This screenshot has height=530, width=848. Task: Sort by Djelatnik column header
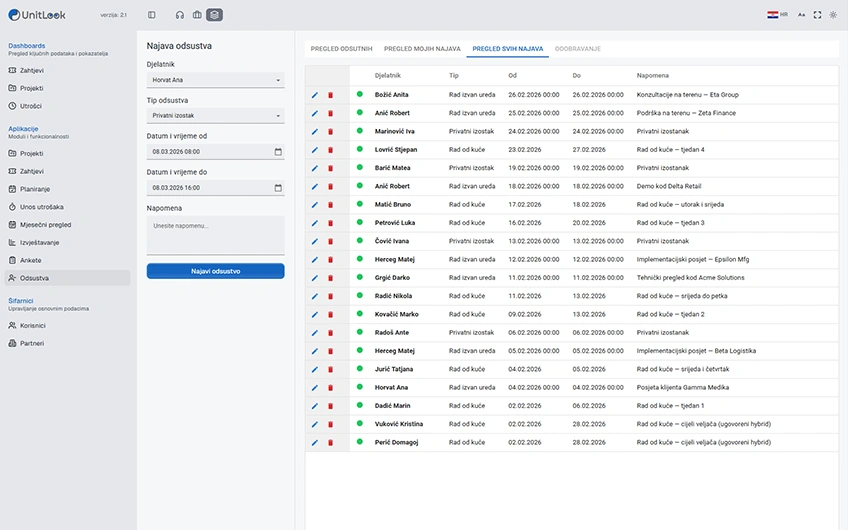(388, 76)
